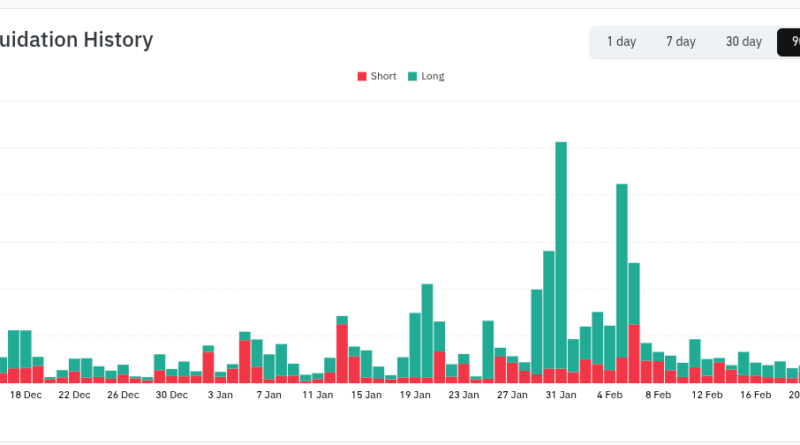Click the partially visible dark 90 day tab
This screenshot has height=445, width=800.
[792, 42]
